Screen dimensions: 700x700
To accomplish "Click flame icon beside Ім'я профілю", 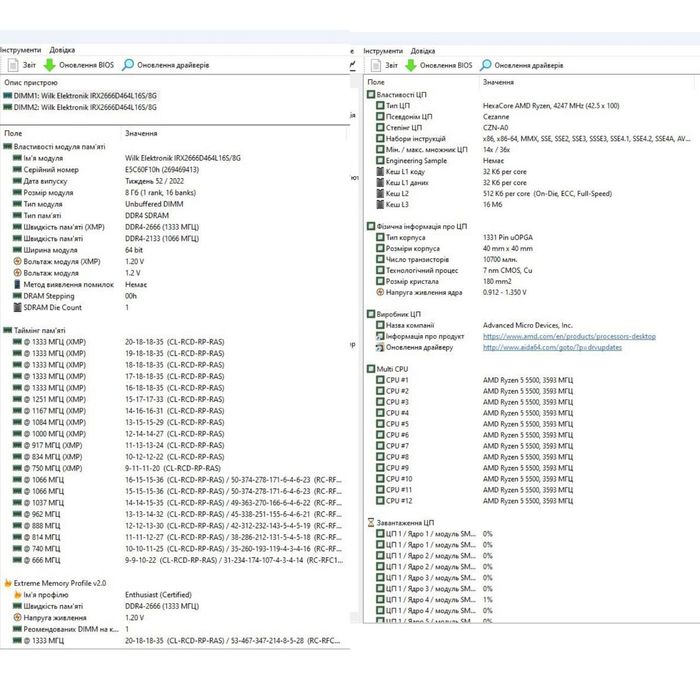I will coord(17,595).
